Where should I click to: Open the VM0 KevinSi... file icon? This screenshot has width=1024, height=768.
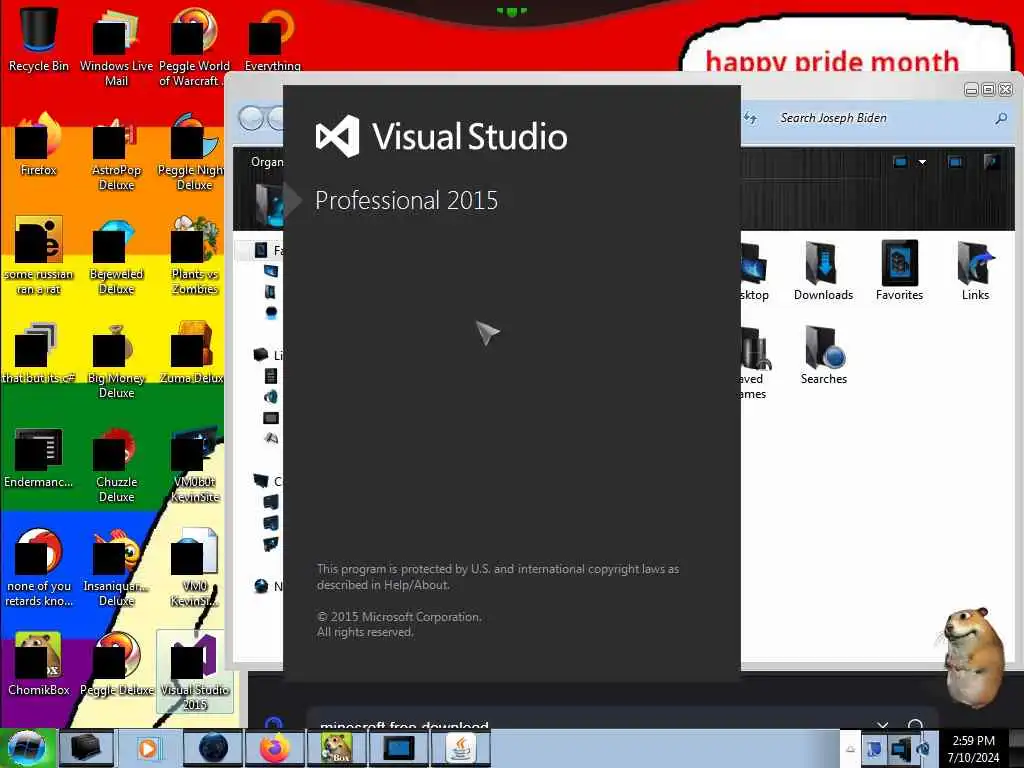click(194, 568)
